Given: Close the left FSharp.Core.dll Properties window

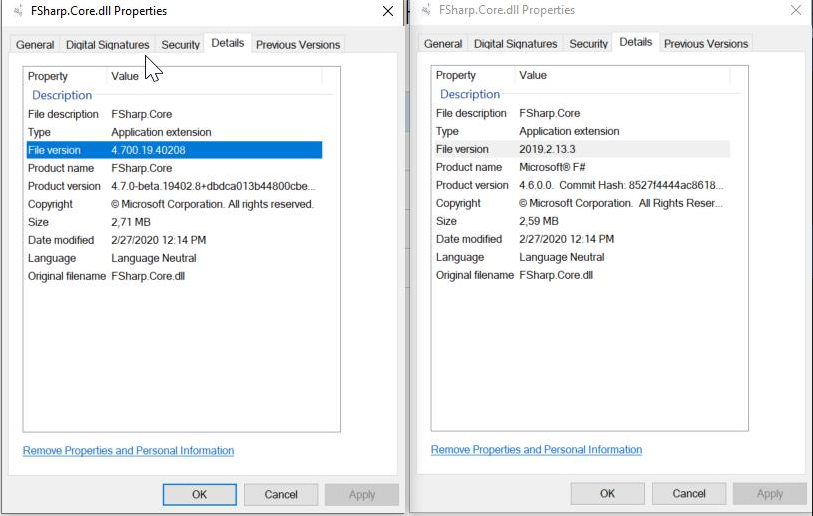Looking at the screenshot, I should click(388, 11).
